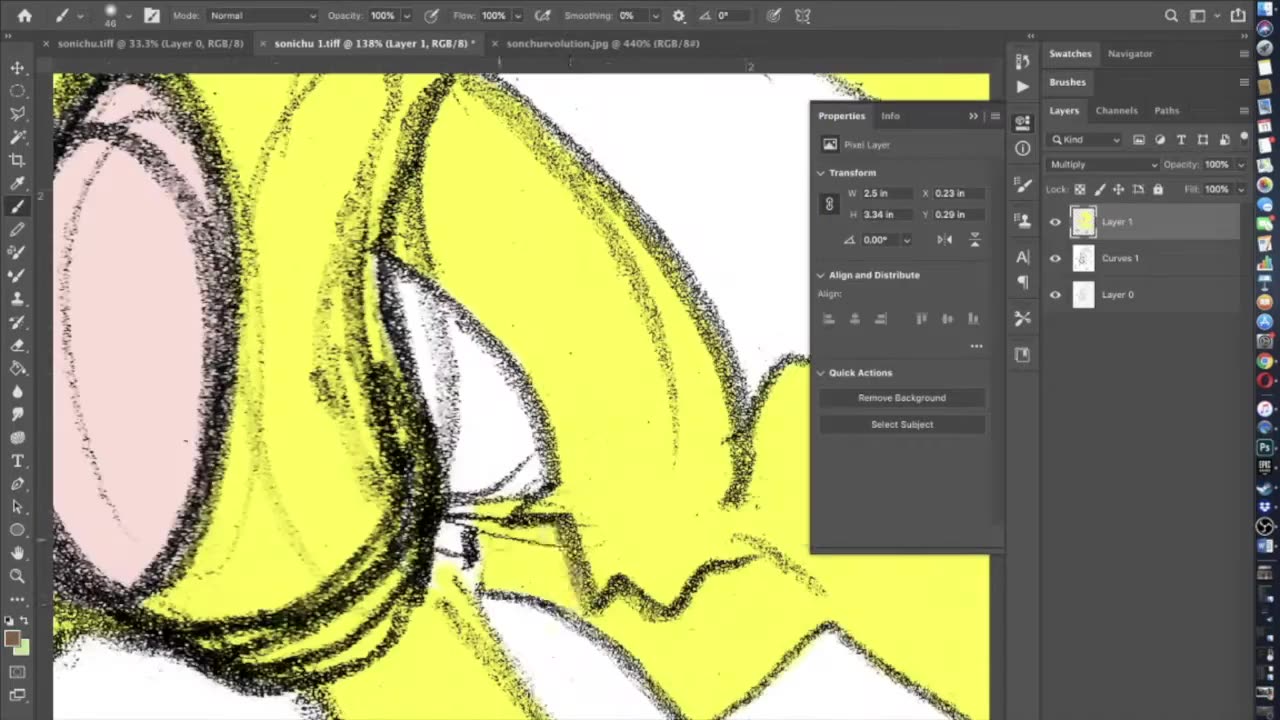1280x720 pixels.
Task: Select the Zoom tool
Action: click(17, 575)
